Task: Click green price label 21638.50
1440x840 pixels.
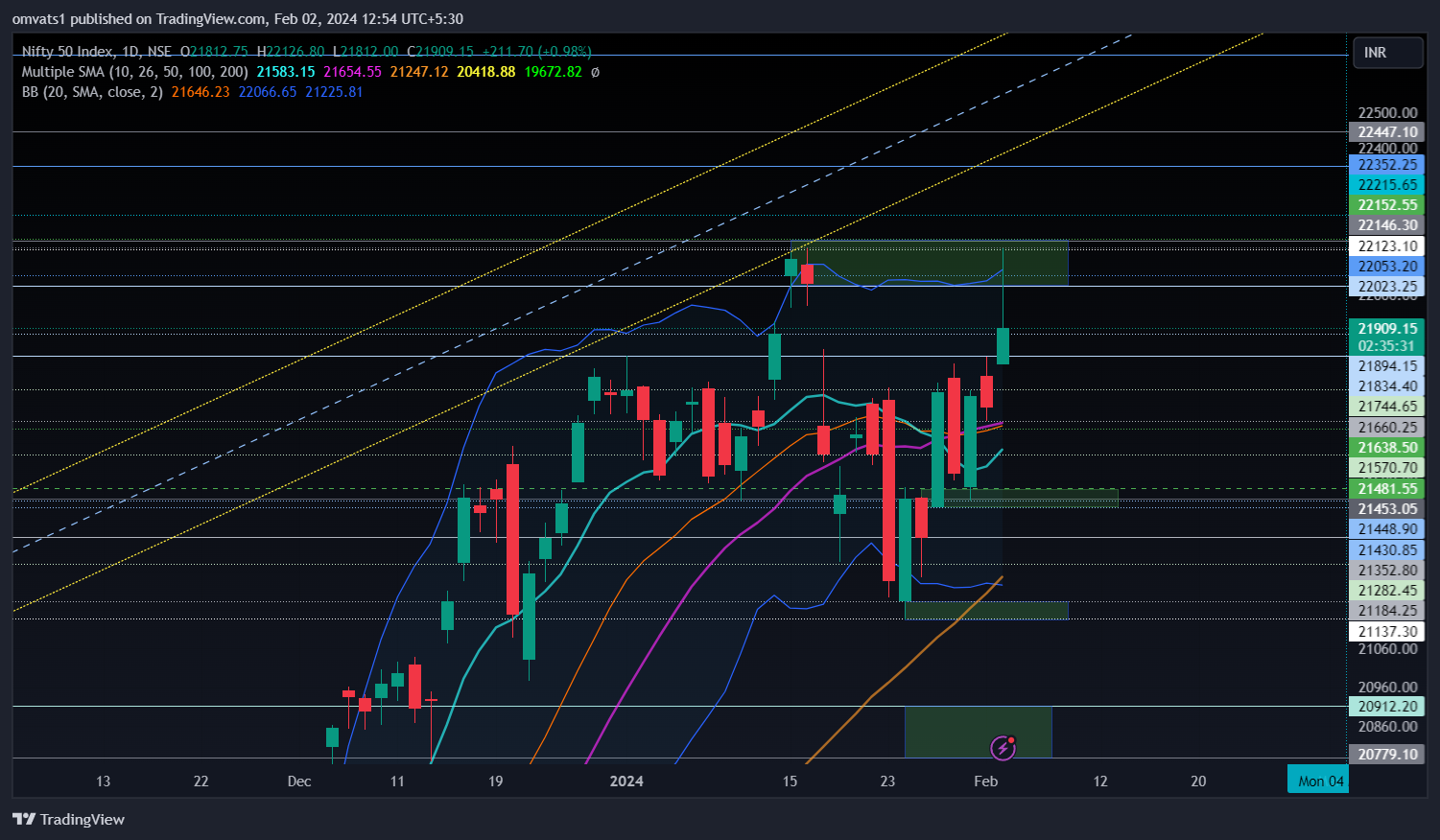Action: [x=1387, y=448]
